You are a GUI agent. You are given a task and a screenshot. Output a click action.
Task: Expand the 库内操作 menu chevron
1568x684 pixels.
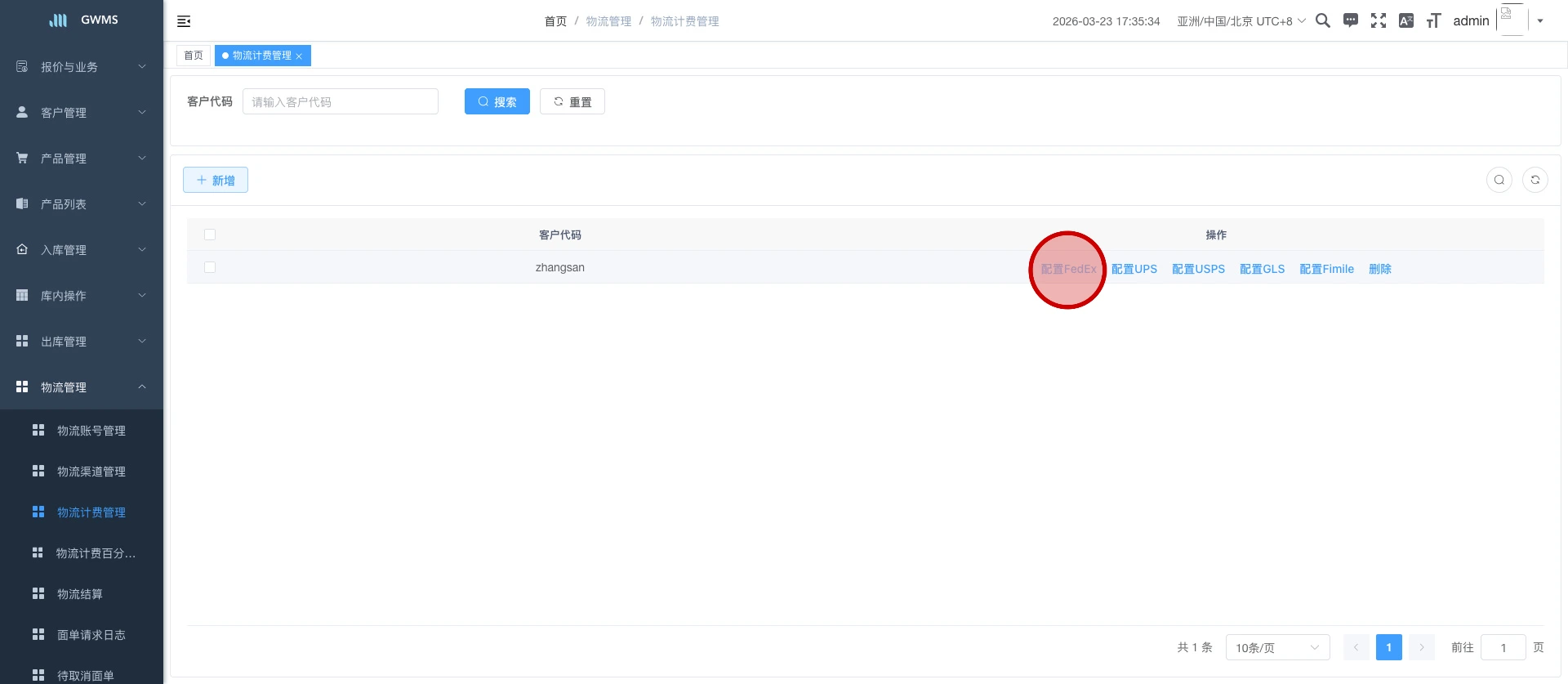[x=142, y=295]
